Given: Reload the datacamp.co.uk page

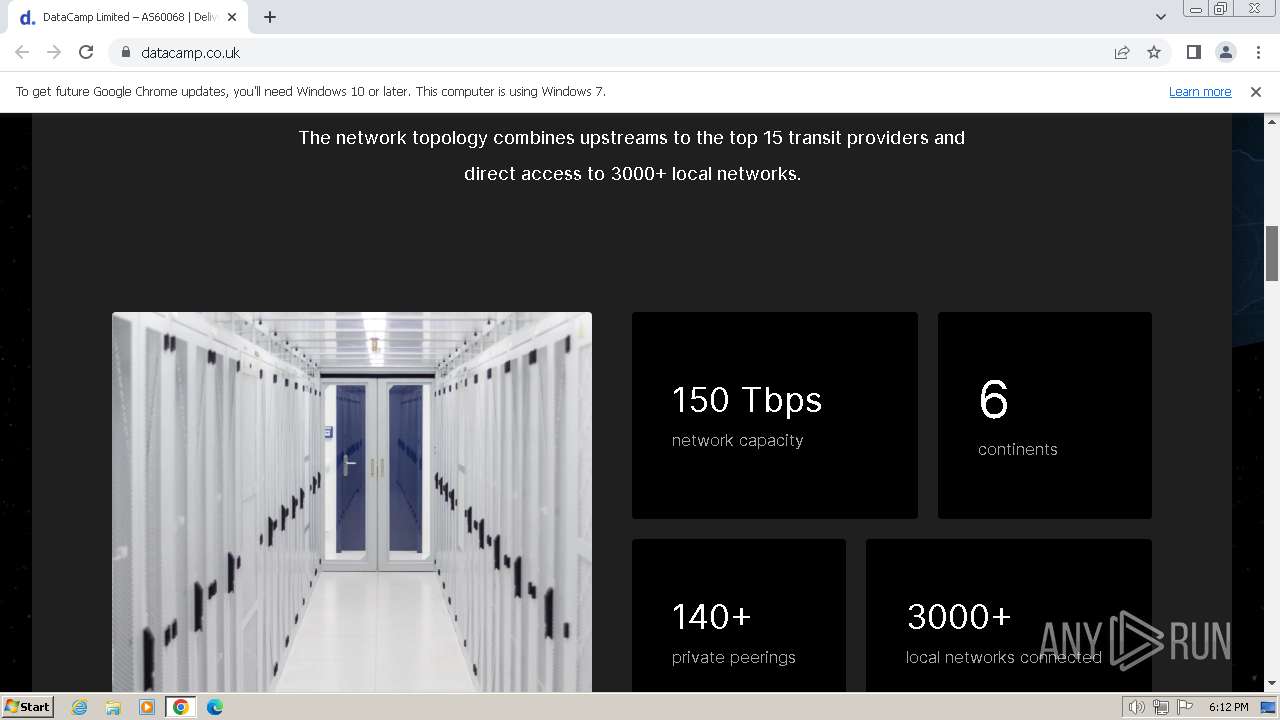Looking at the screenshot, I should click(x=86, y=52).
